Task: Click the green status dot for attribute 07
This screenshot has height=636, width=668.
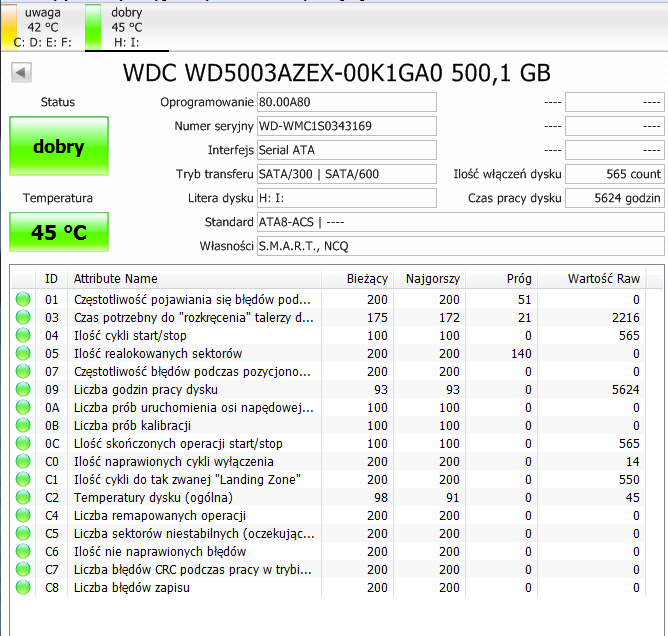Action: click(x=23, y=371)
